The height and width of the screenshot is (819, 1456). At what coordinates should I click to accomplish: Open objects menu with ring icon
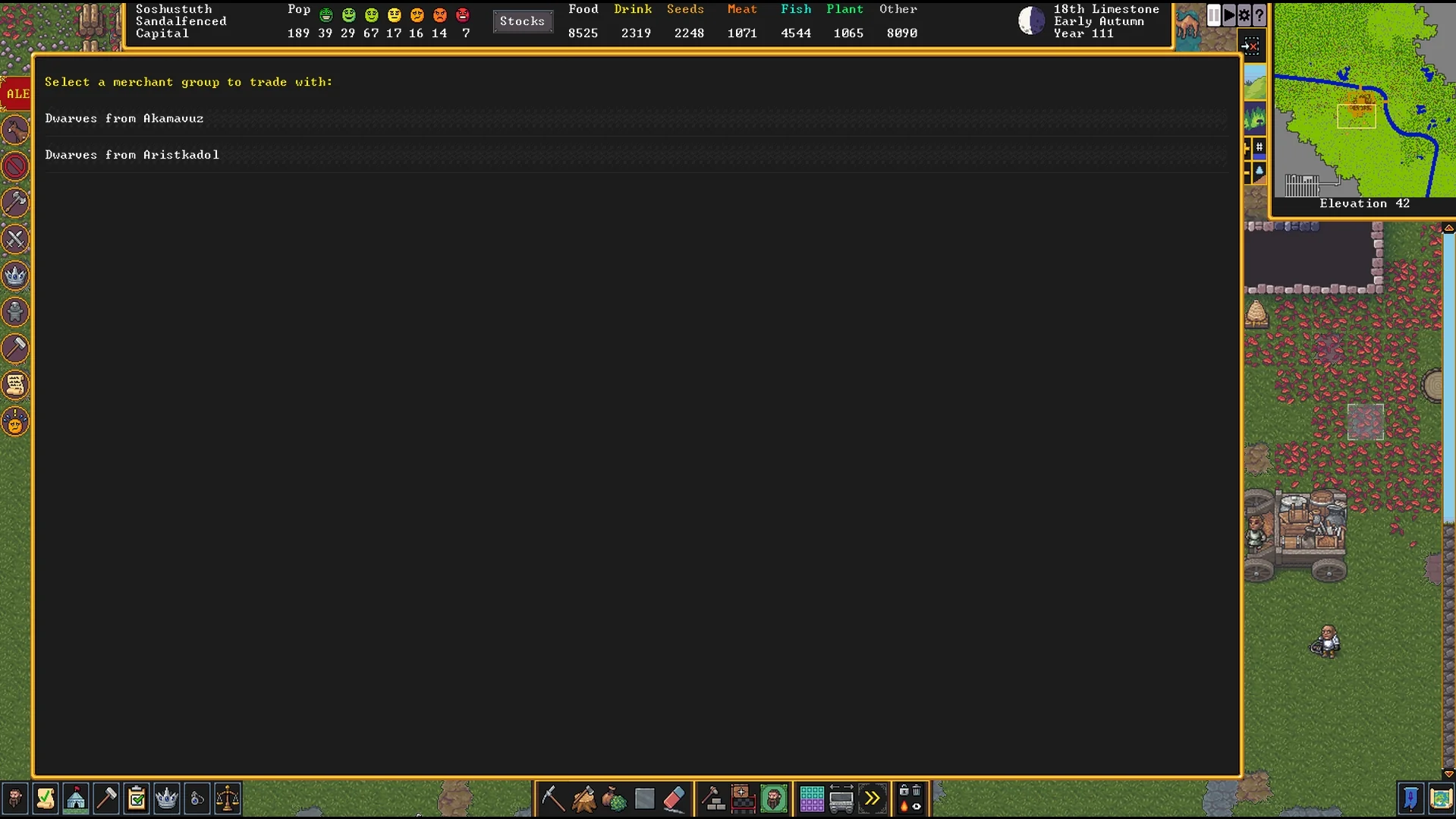coord(197,799)
